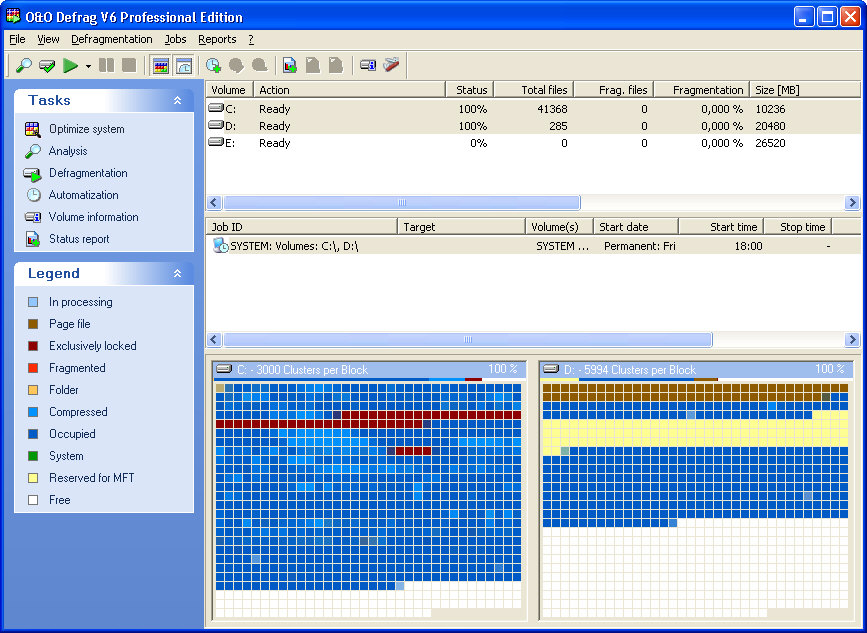This screenshot has width=867, height=633.
Task: Click the Fragmented legend color swatch
Action: coord(33,368)
